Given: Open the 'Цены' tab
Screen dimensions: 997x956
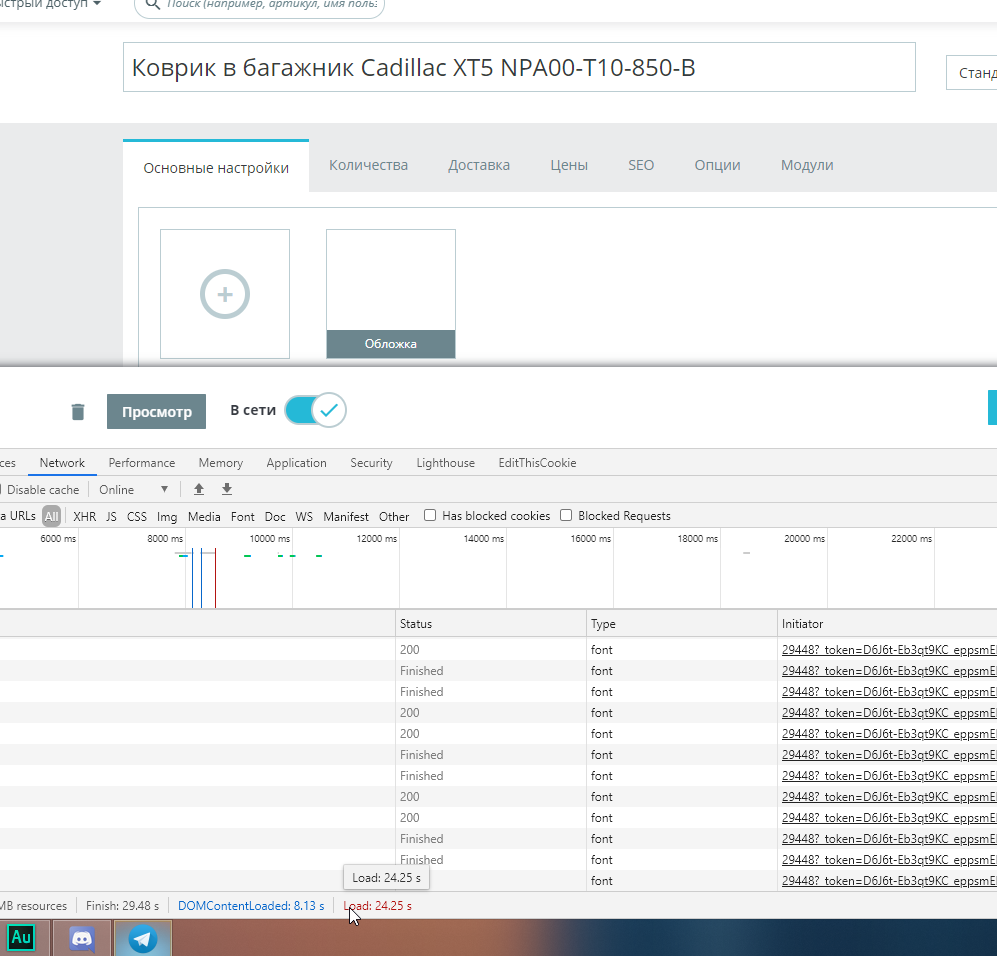Looking at the screenshot, I should coord(569,165).
